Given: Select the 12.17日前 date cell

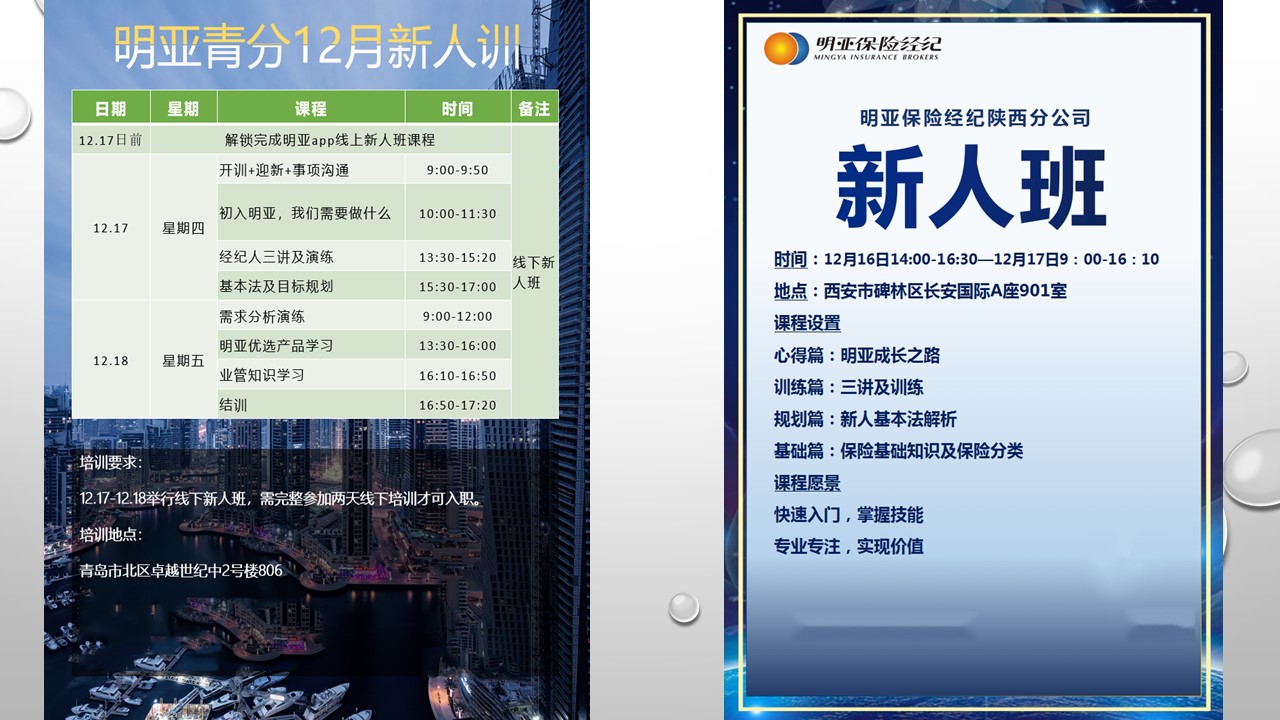Looking at the screenshot, I should coord(111,140).
